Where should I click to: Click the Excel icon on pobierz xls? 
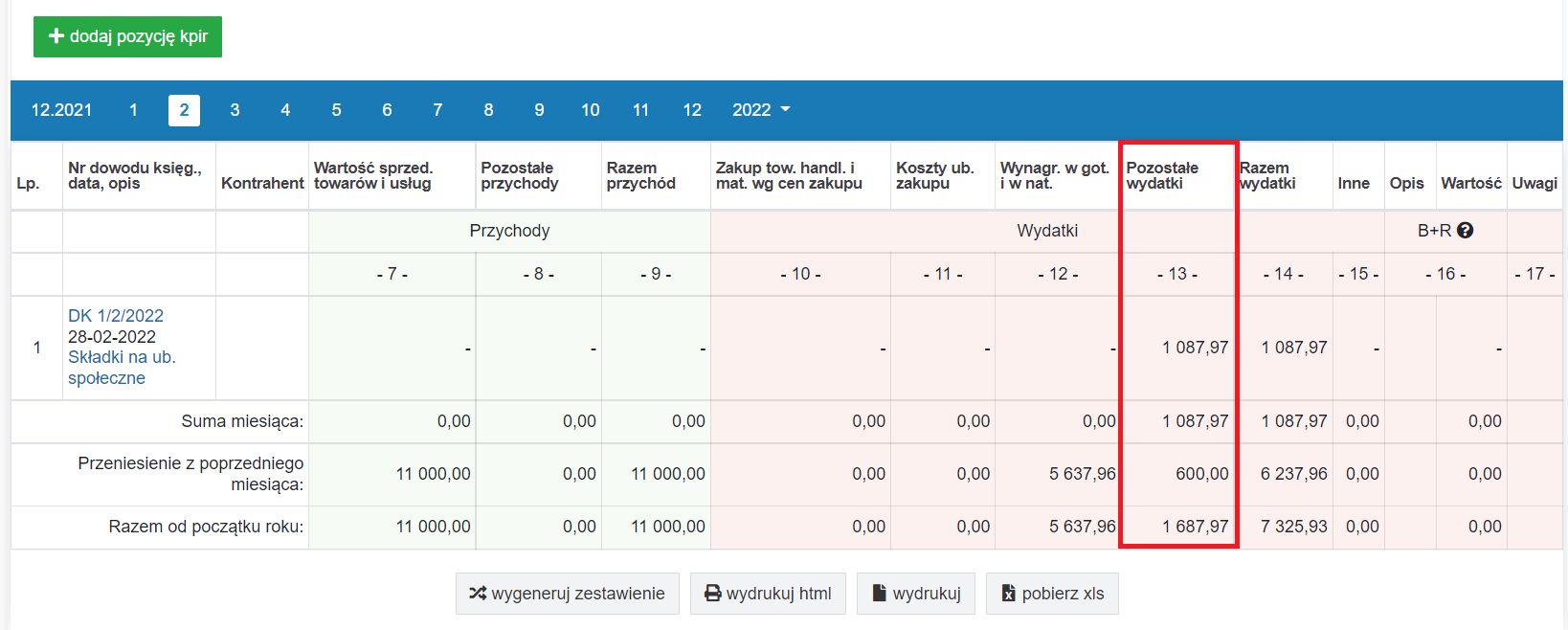point(1009,594)
